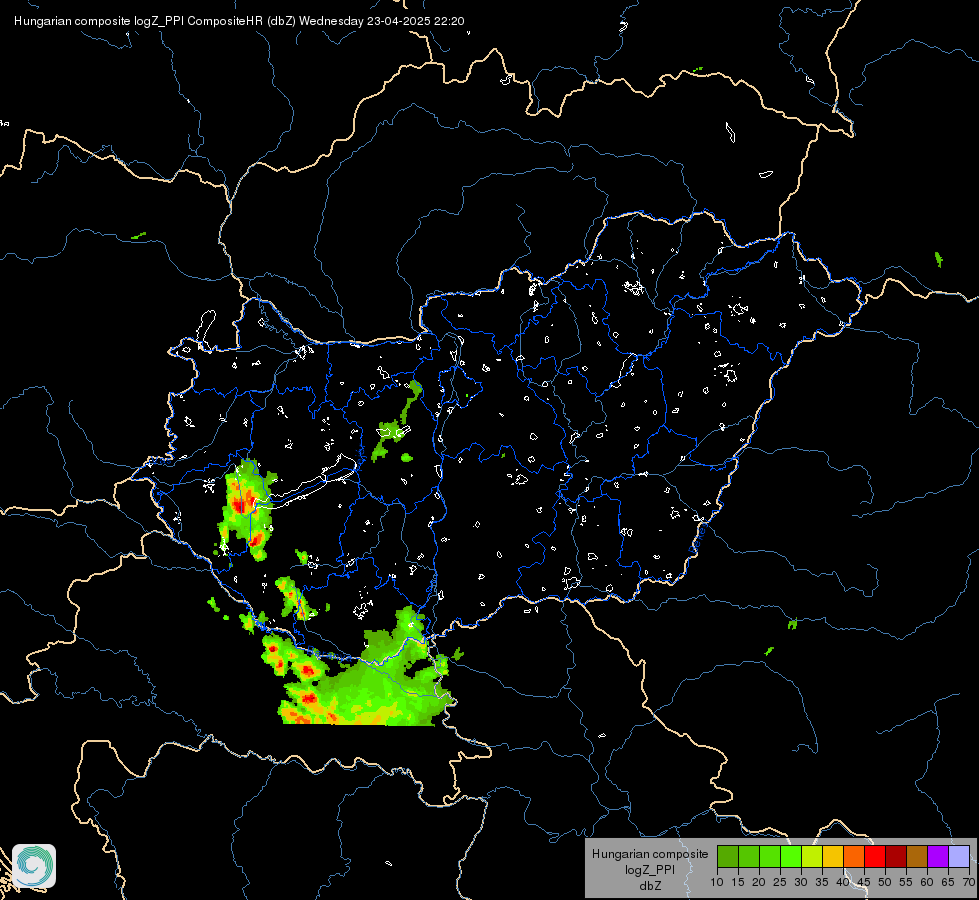Click the image title with date 23-04-2025 22:20

pos(239,21)
